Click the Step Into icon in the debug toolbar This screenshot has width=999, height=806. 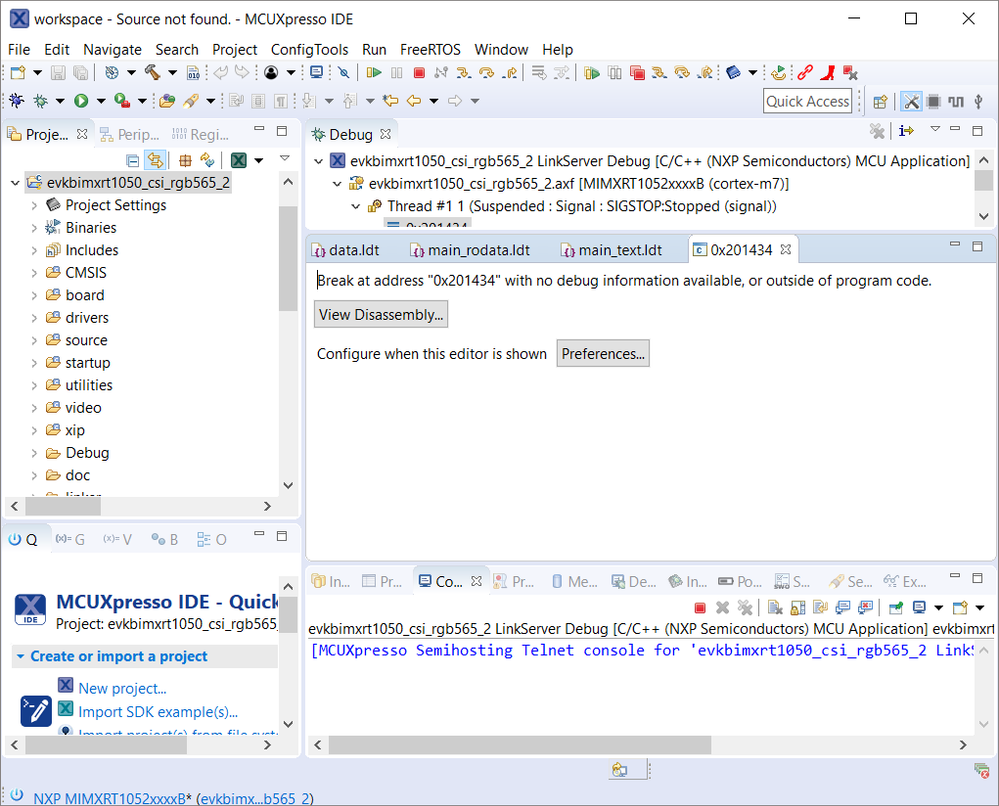pyautogui.click(x=464, y=73)
